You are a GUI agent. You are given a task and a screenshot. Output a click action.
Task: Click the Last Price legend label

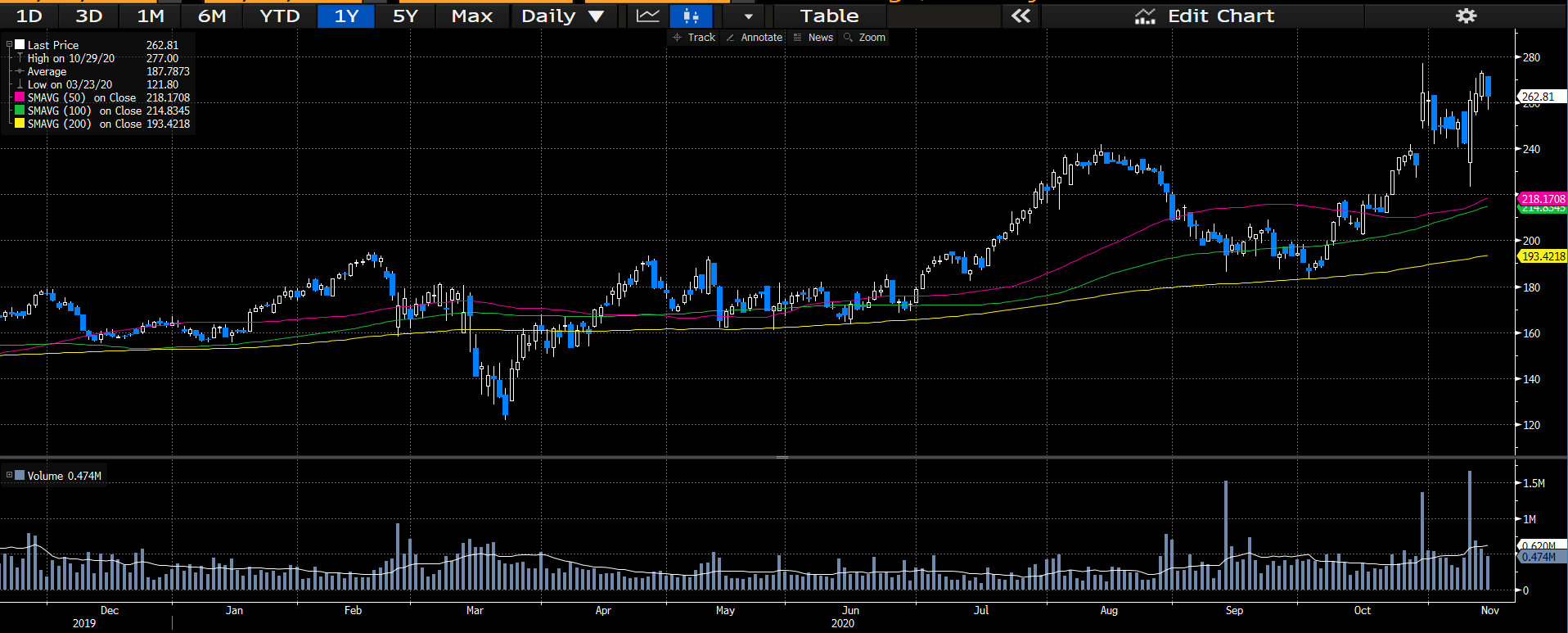[x=53, y=45]
